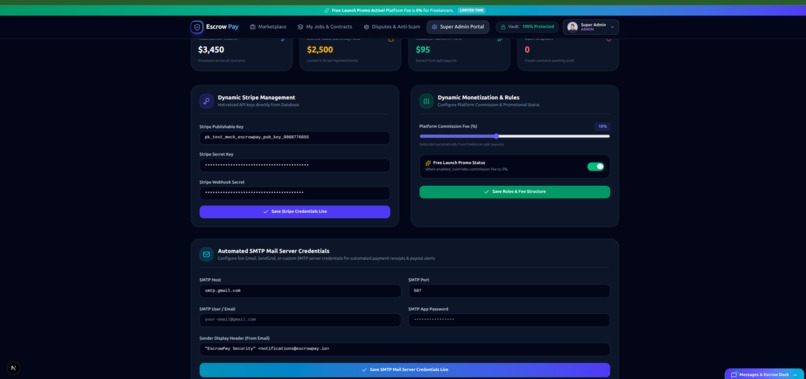The height and width of the screenshot is (379, 806).
Task: Save Stripe Credentials Live
Action: (x=295, y=211)
